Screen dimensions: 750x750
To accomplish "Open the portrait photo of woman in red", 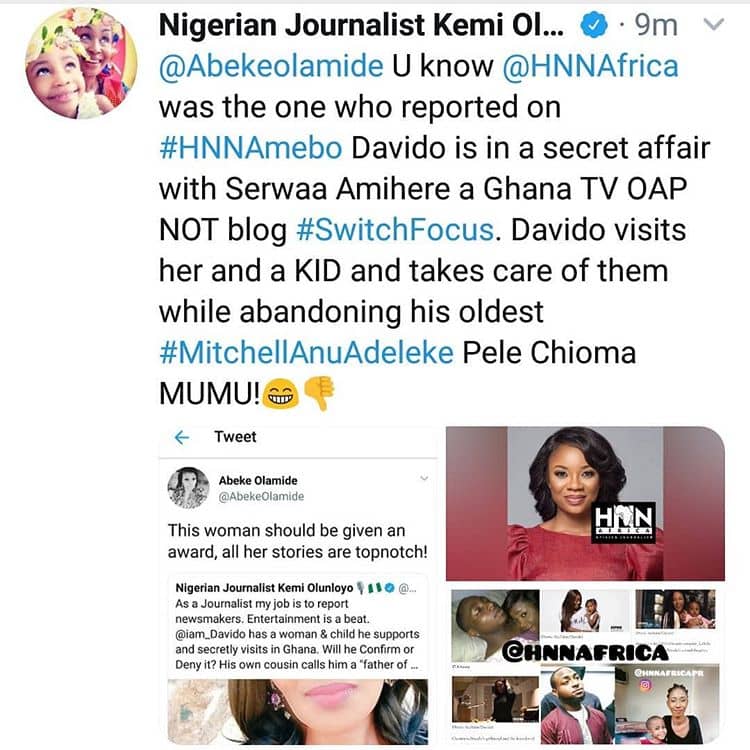I will click(x=585, y=503).
